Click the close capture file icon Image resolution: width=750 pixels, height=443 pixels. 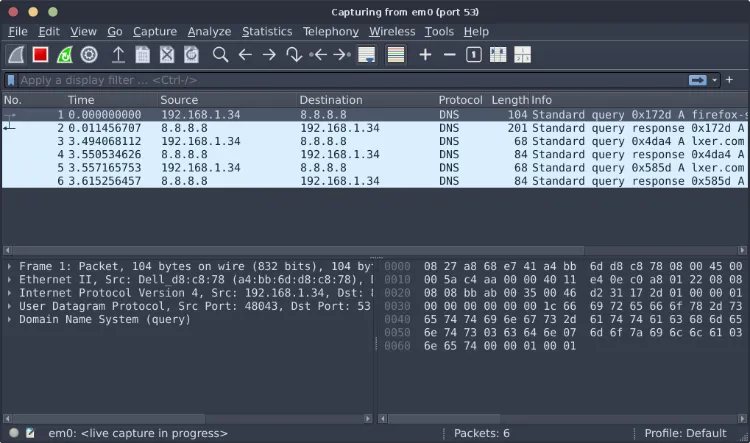click(x=167, y=55)
